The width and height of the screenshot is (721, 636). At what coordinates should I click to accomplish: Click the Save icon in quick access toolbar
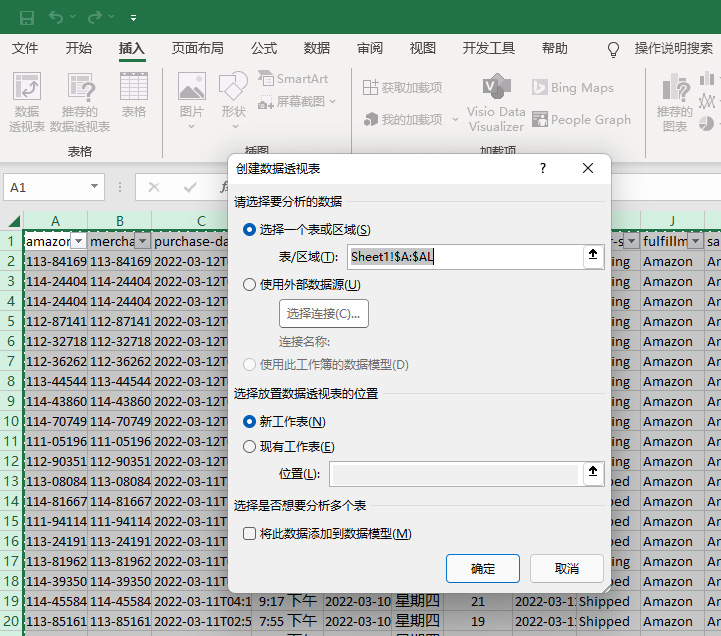click(x=27, y=17)
